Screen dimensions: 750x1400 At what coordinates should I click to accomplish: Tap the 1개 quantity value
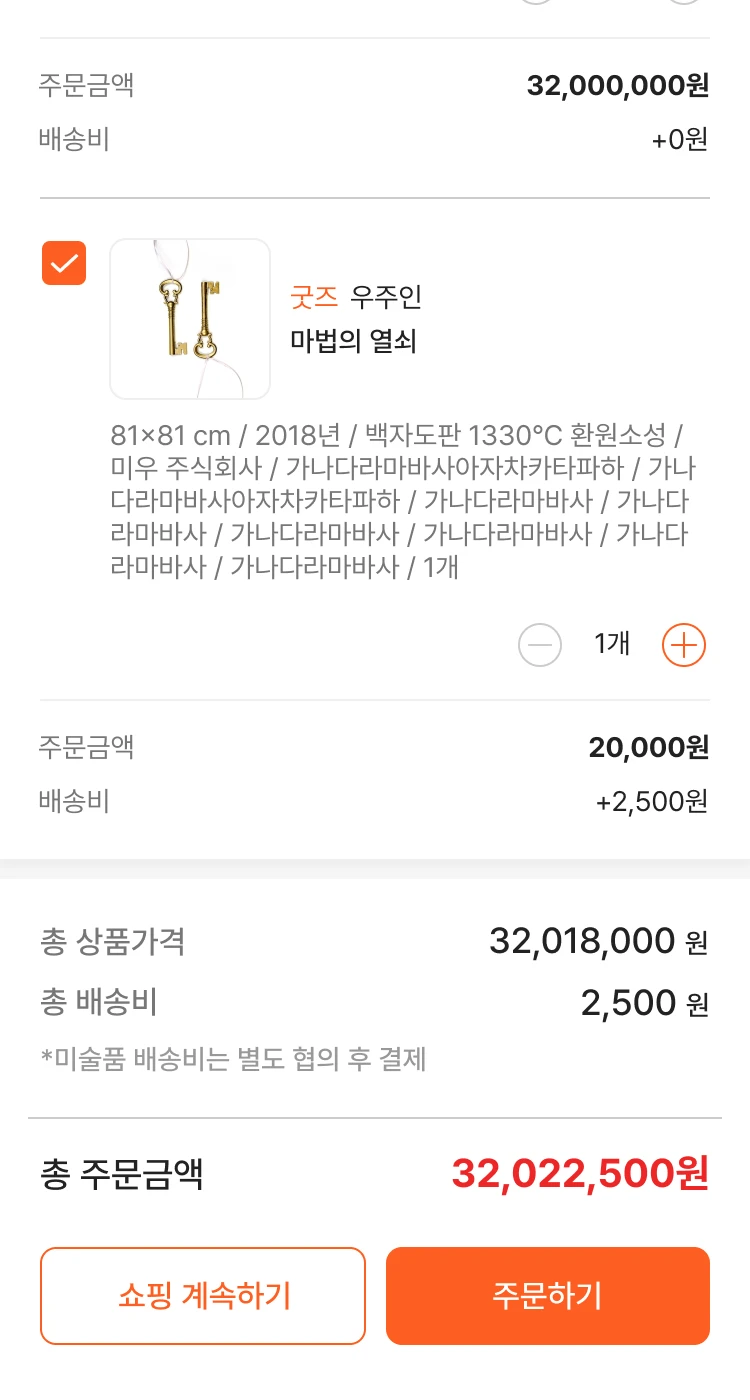coord(612,644)
